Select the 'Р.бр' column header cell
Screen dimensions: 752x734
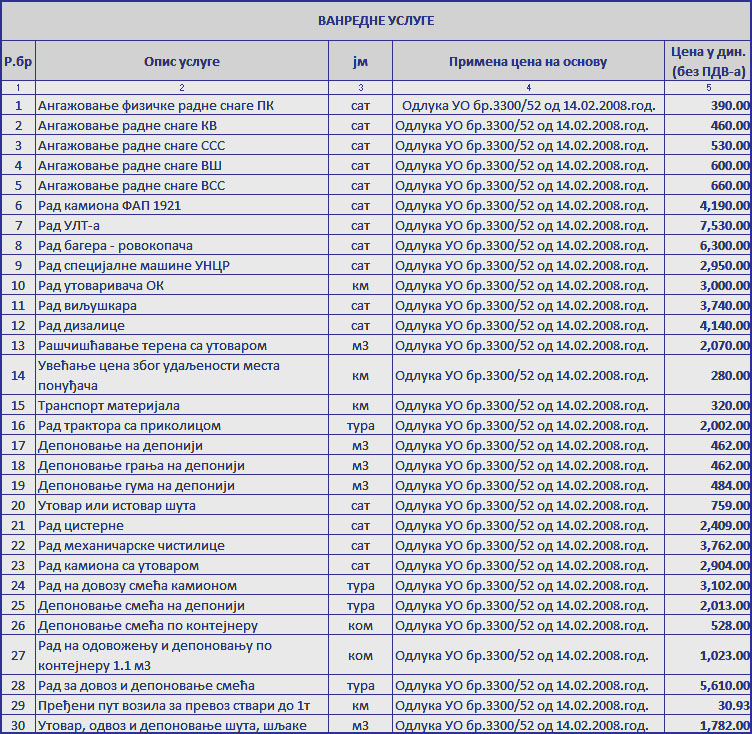pyautogui.click(x=18, y=62)
